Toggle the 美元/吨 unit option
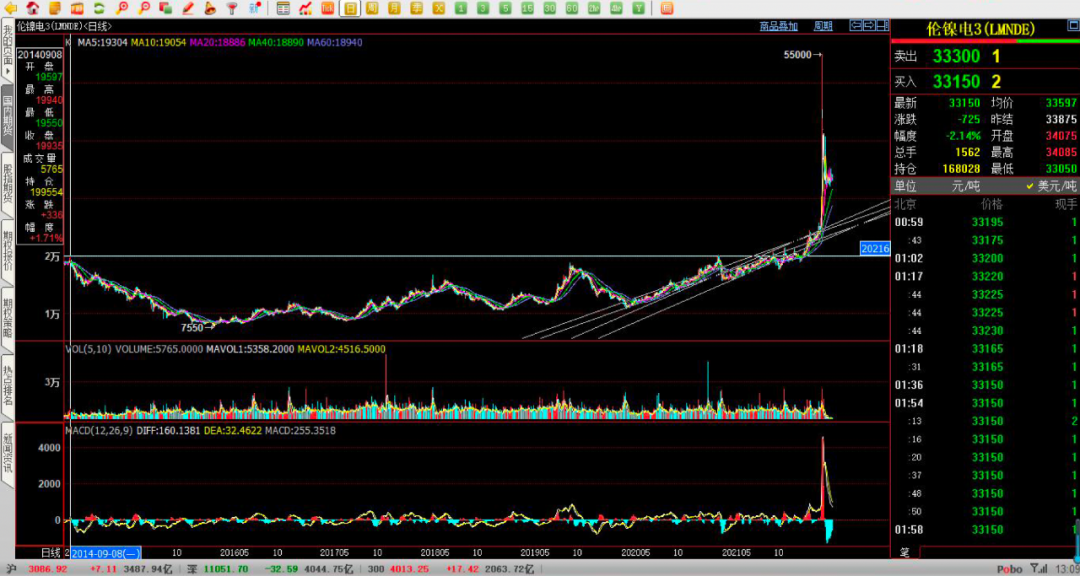The image size is (1080, 576). pyautogui.click(x=1051, y=186)
